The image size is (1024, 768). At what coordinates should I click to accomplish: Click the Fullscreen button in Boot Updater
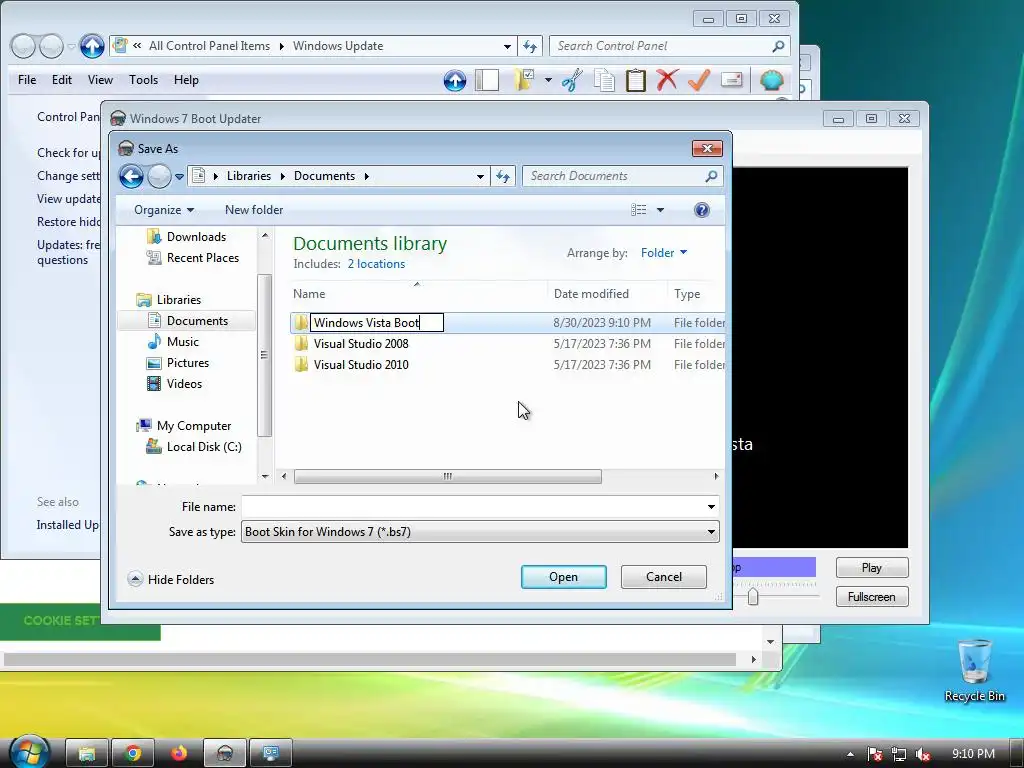(x=872, y=596)
